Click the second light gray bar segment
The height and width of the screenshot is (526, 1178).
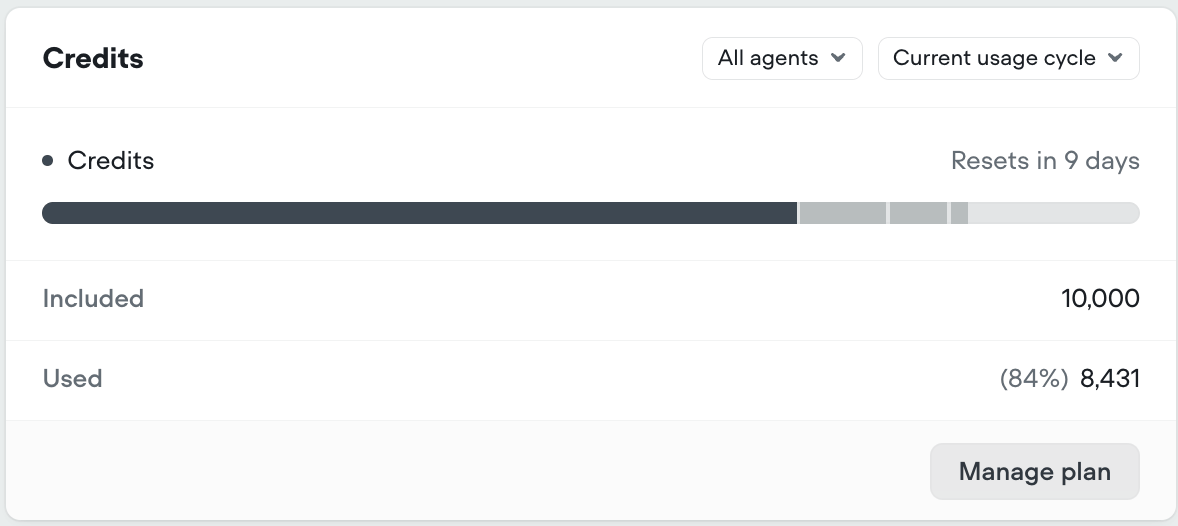coord(918,213)
